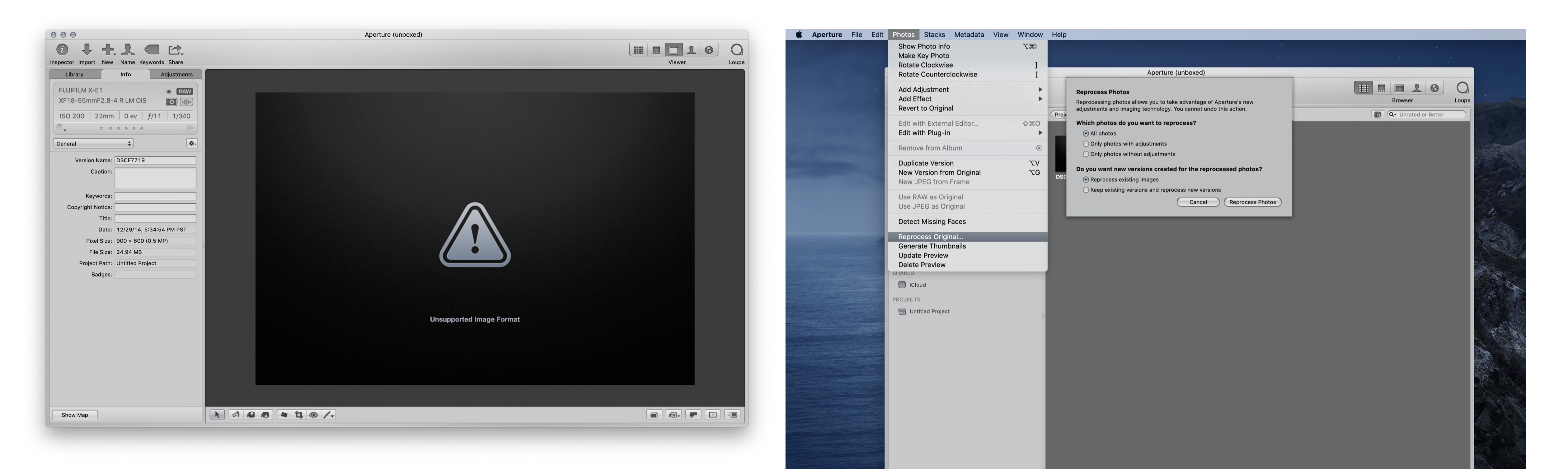Viewport: 1568px width, 469px height.
Task: Select the Red Eye tool
Action: coord(313,415)
